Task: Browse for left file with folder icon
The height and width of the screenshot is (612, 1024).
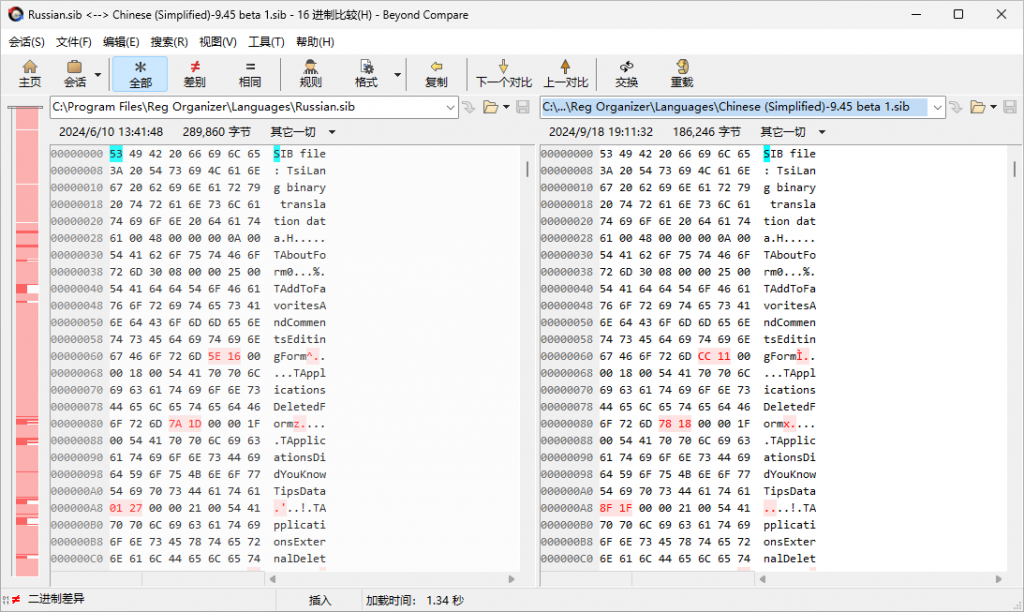Action: [x=490, y=107]
